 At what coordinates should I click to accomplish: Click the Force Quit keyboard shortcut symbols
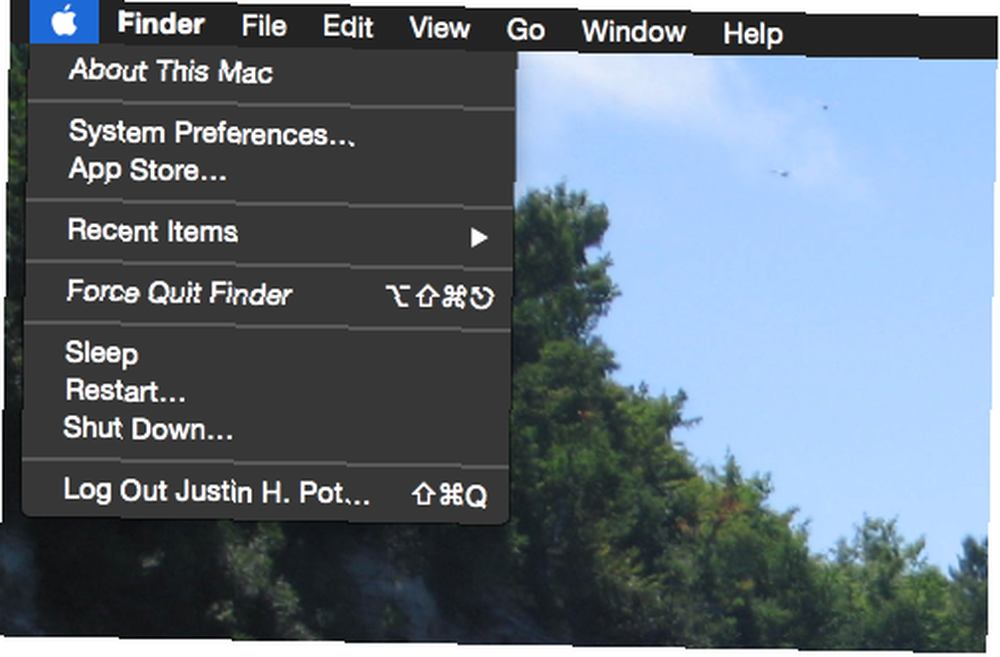(x=439, y=297)
